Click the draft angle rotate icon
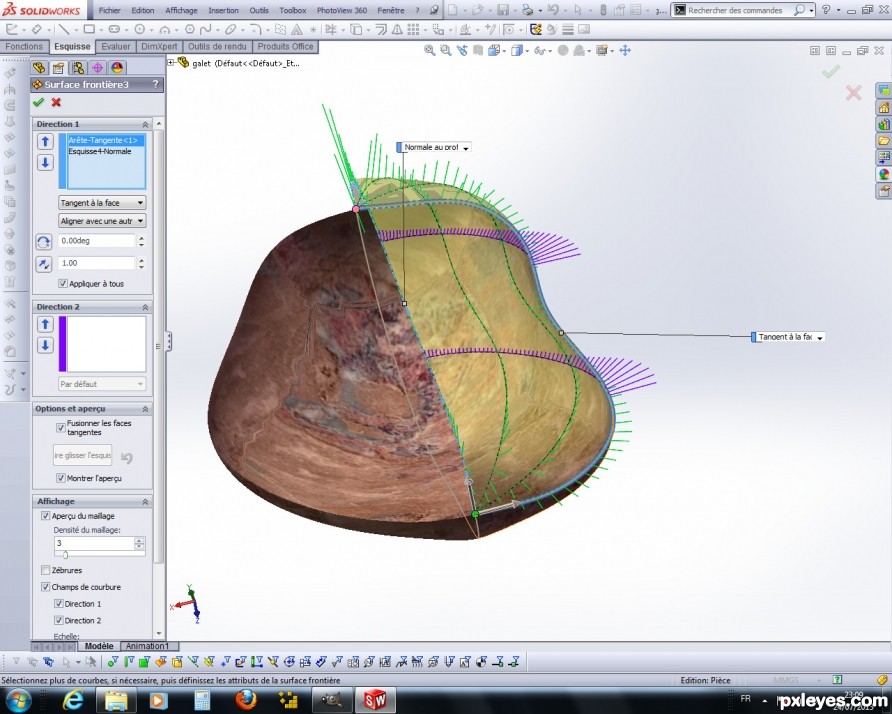 44,242
